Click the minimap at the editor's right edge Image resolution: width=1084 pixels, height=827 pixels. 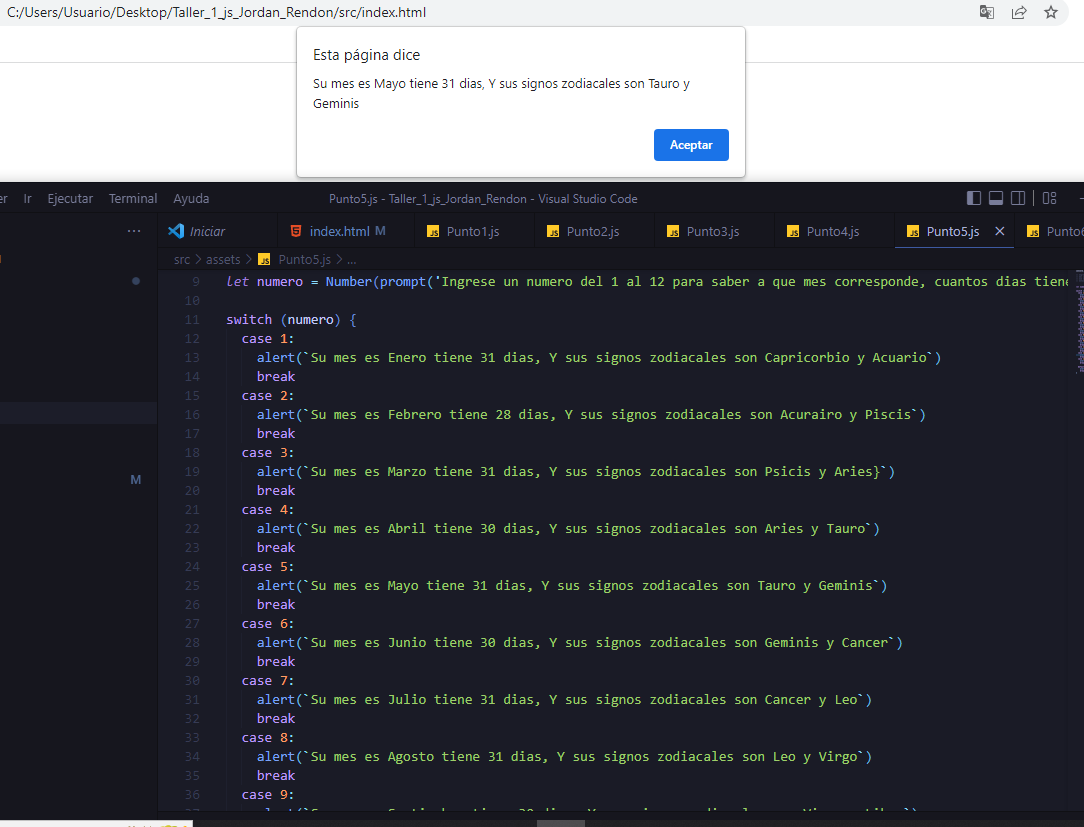(1079, 322)
